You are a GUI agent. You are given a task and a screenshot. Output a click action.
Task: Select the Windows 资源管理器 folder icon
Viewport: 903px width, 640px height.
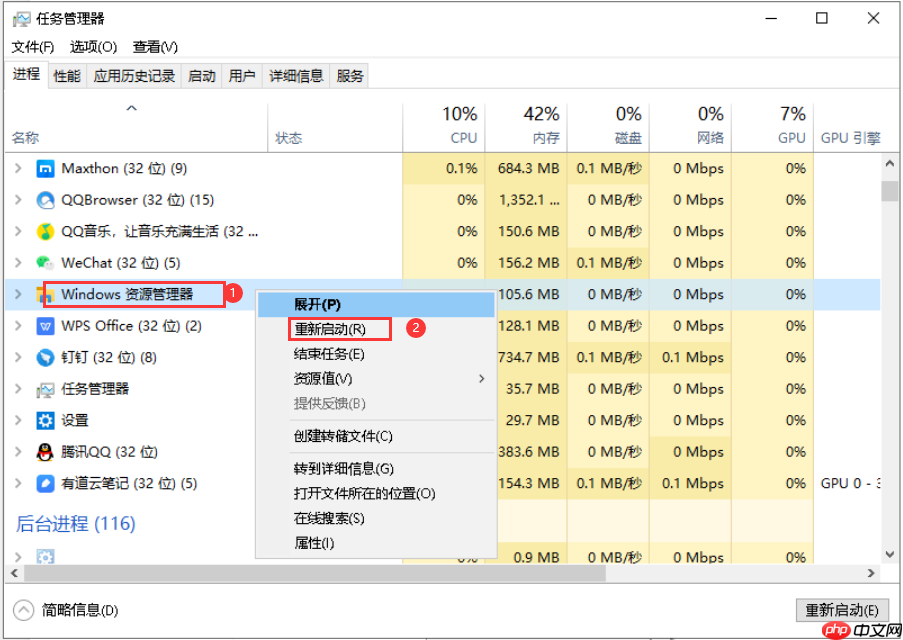click(x=45, y=294)
